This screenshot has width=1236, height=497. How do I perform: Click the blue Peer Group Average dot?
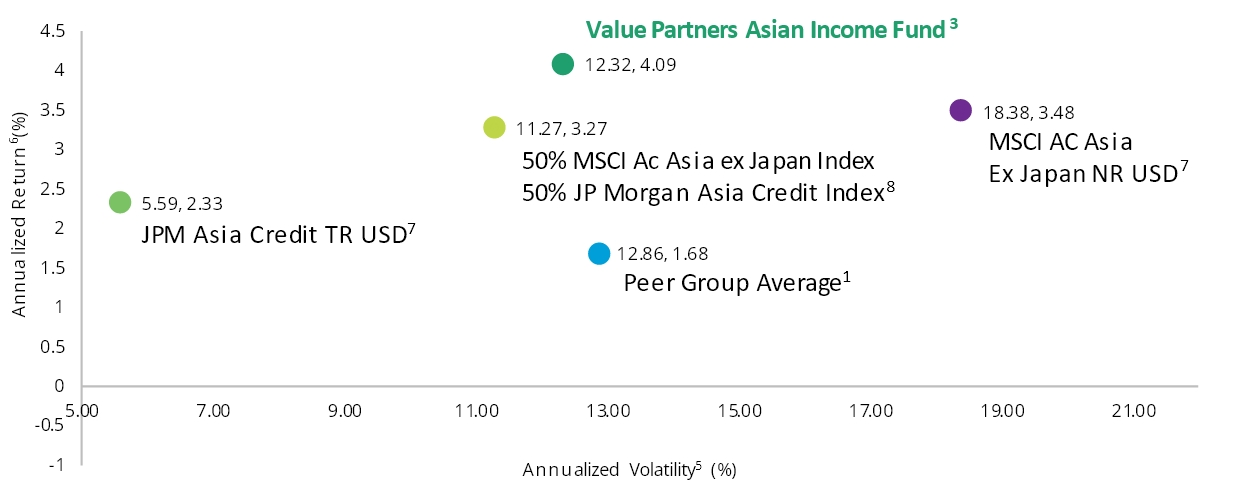point(598,254)
